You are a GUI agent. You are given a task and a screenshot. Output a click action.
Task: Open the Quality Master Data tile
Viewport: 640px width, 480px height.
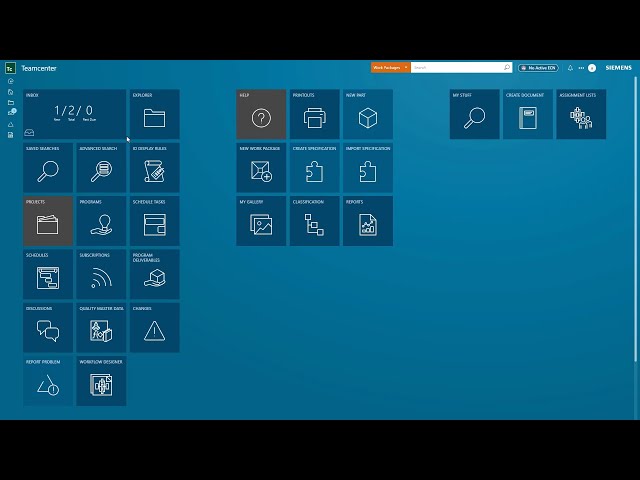(x=101, y=328)
